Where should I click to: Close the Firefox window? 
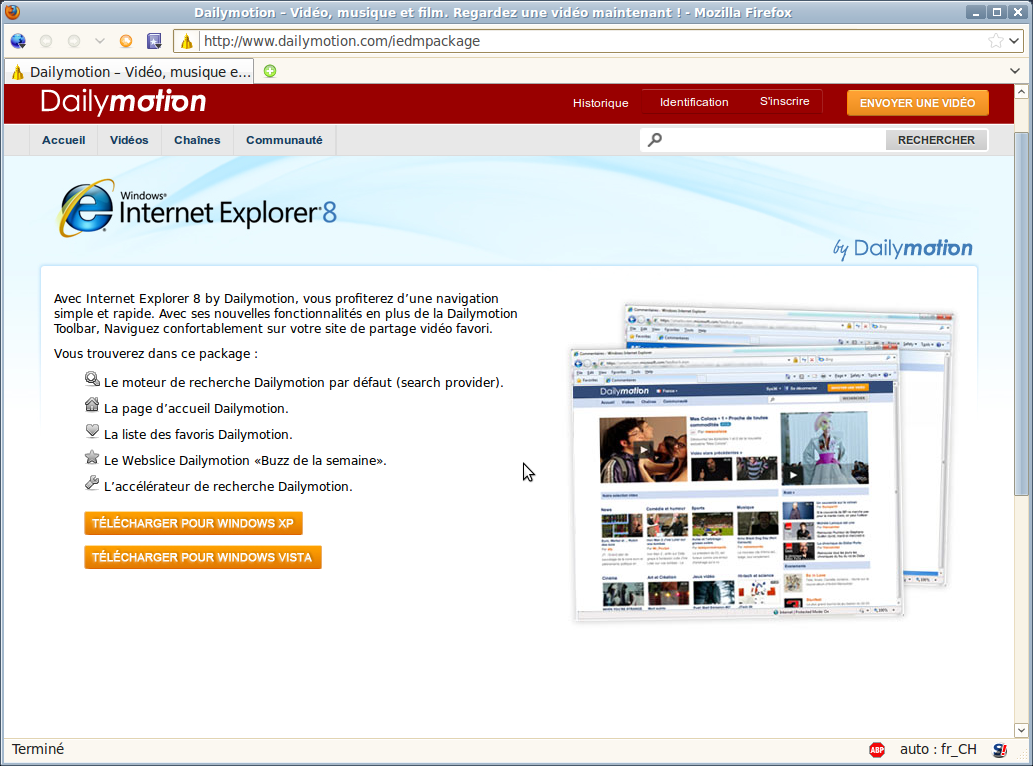click(x=1018, y=12)
